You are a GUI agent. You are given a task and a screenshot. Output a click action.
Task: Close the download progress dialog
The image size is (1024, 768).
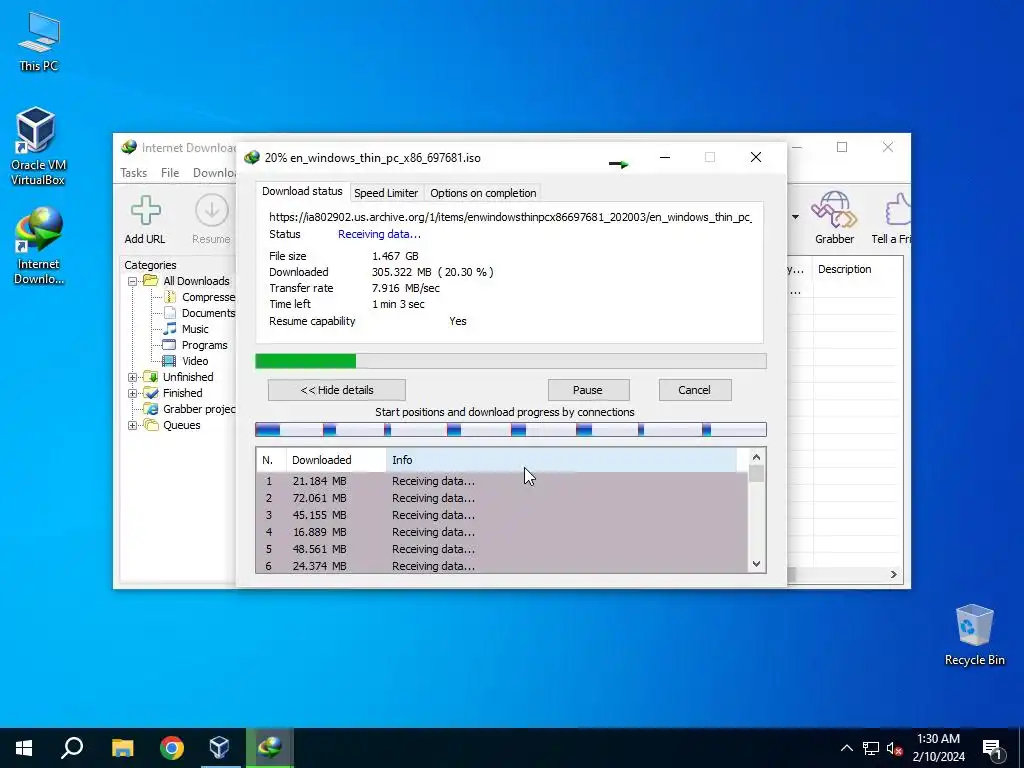pyautogui.click(x=756, y=157)
